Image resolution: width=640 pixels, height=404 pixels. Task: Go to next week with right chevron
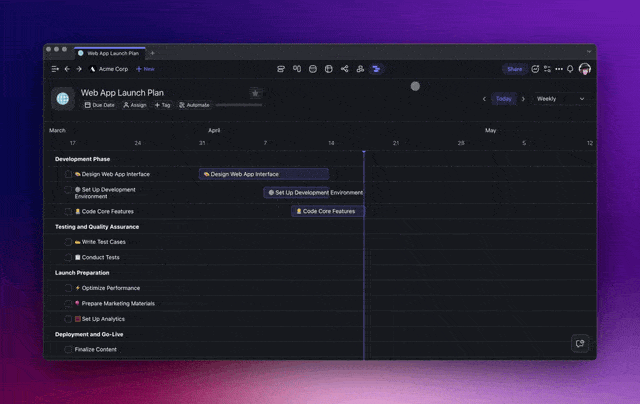[x=523, y=99]
